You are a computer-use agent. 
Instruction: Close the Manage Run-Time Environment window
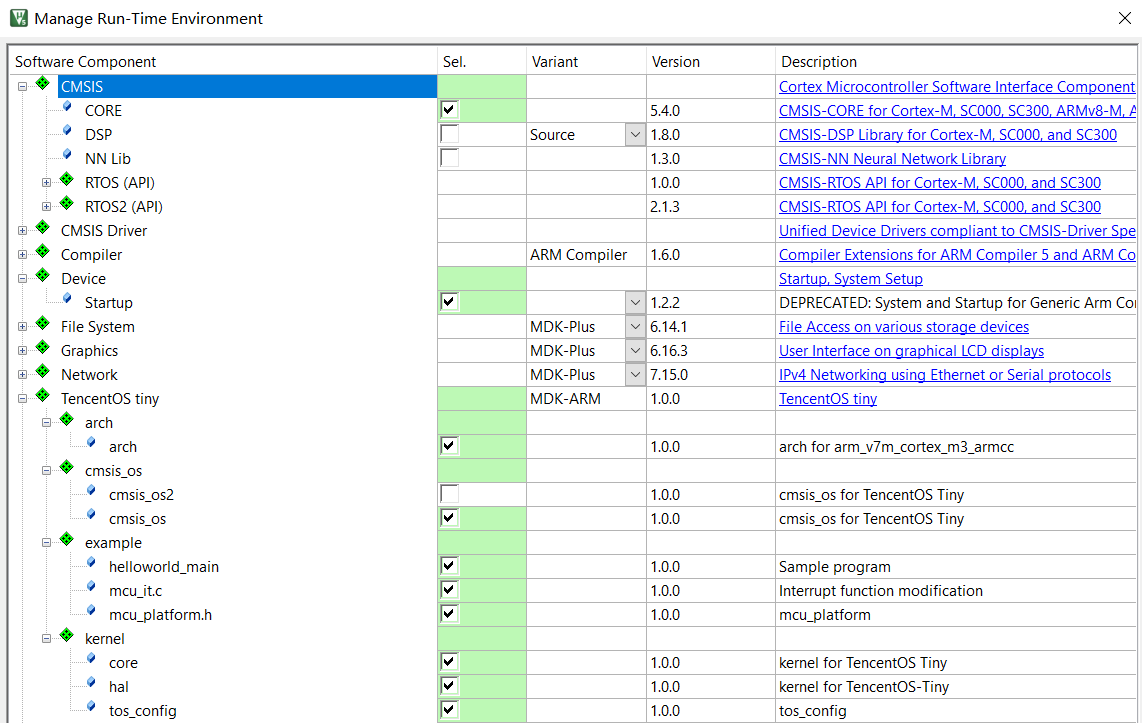(x=1125, y=18)
